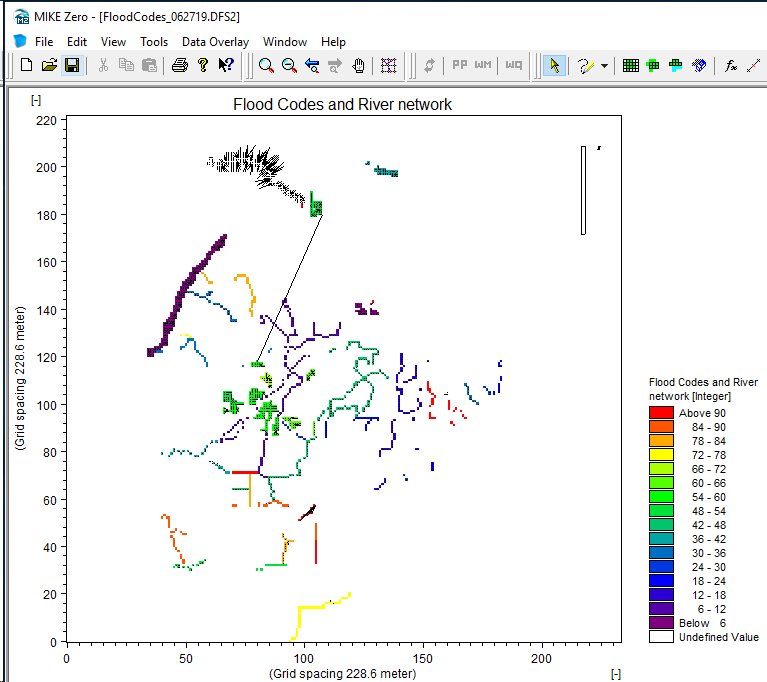Click the horizontal axis label 'Grid spacing 228.6 meter'
The height and width of the screenshot is (682, 767).
click(342, 674)
